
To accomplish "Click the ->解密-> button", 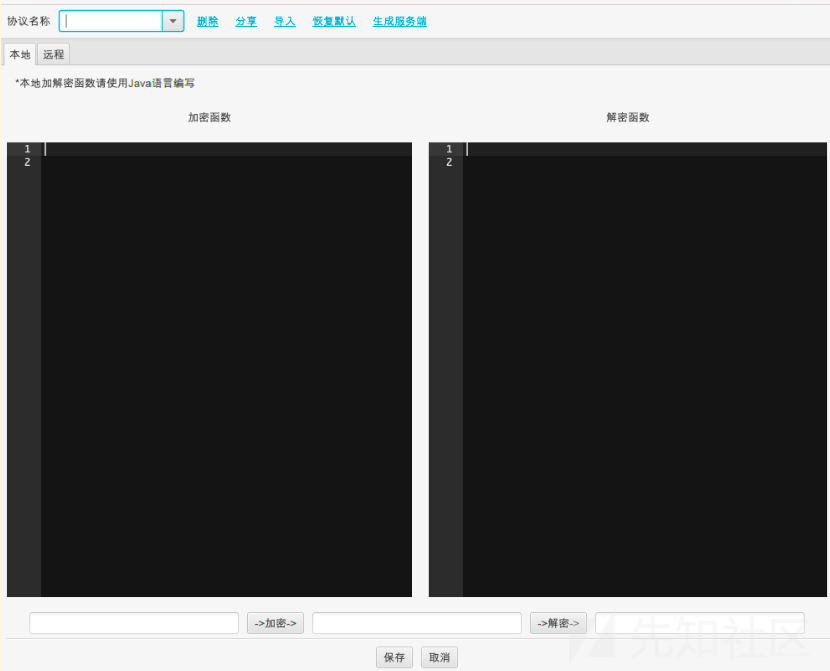I will tap(558, 623).
